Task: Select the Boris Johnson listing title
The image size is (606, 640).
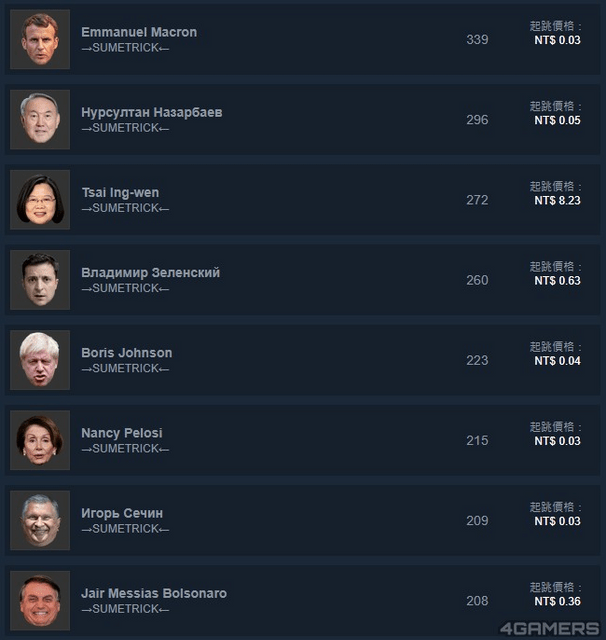Action: [x=127, y=352]
